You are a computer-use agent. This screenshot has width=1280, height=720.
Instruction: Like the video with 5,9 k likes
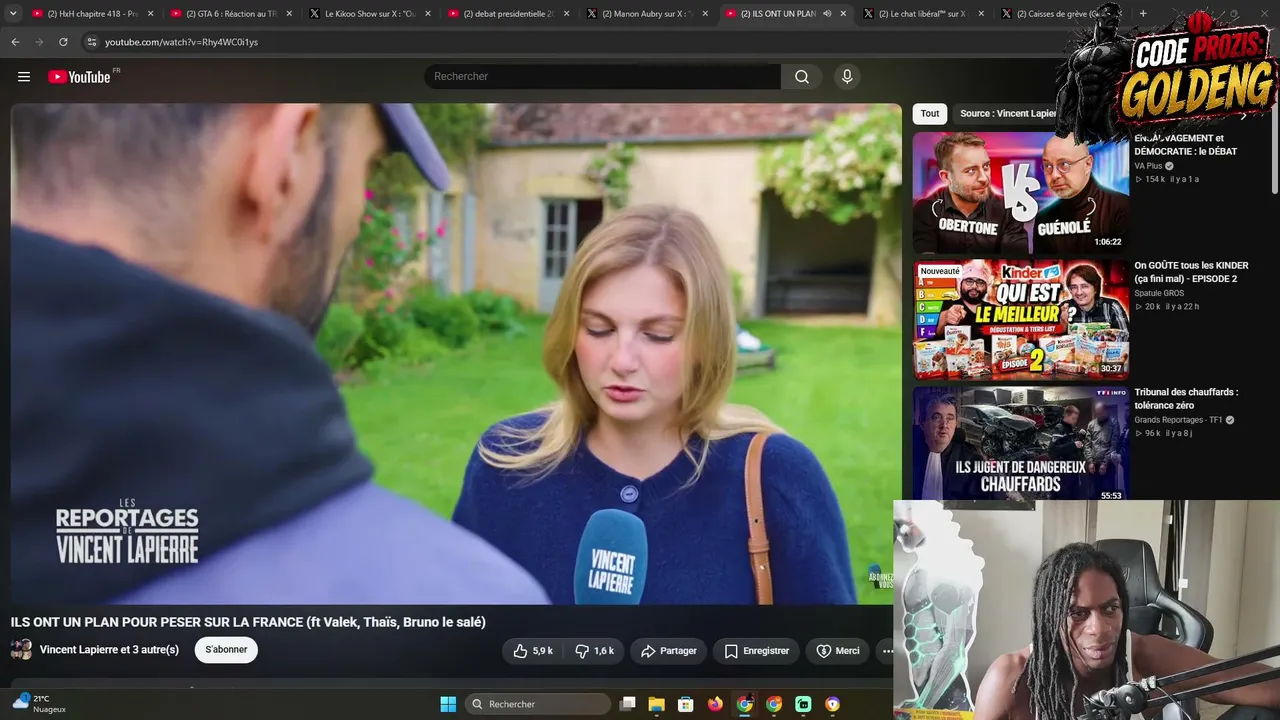[533, 651]
